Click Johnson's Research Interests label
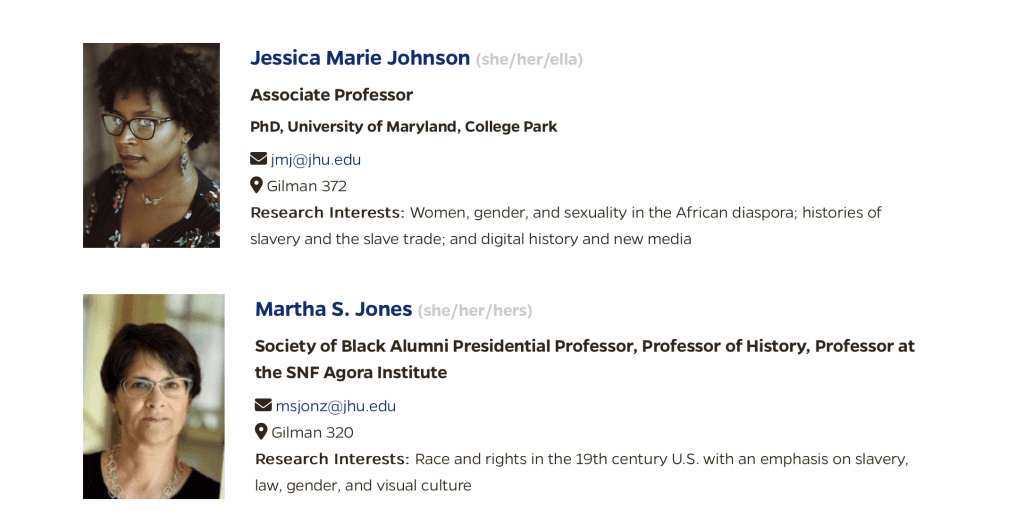This screenshot has height=525, width=1024. pyautogui.click(x=327, y=213)
